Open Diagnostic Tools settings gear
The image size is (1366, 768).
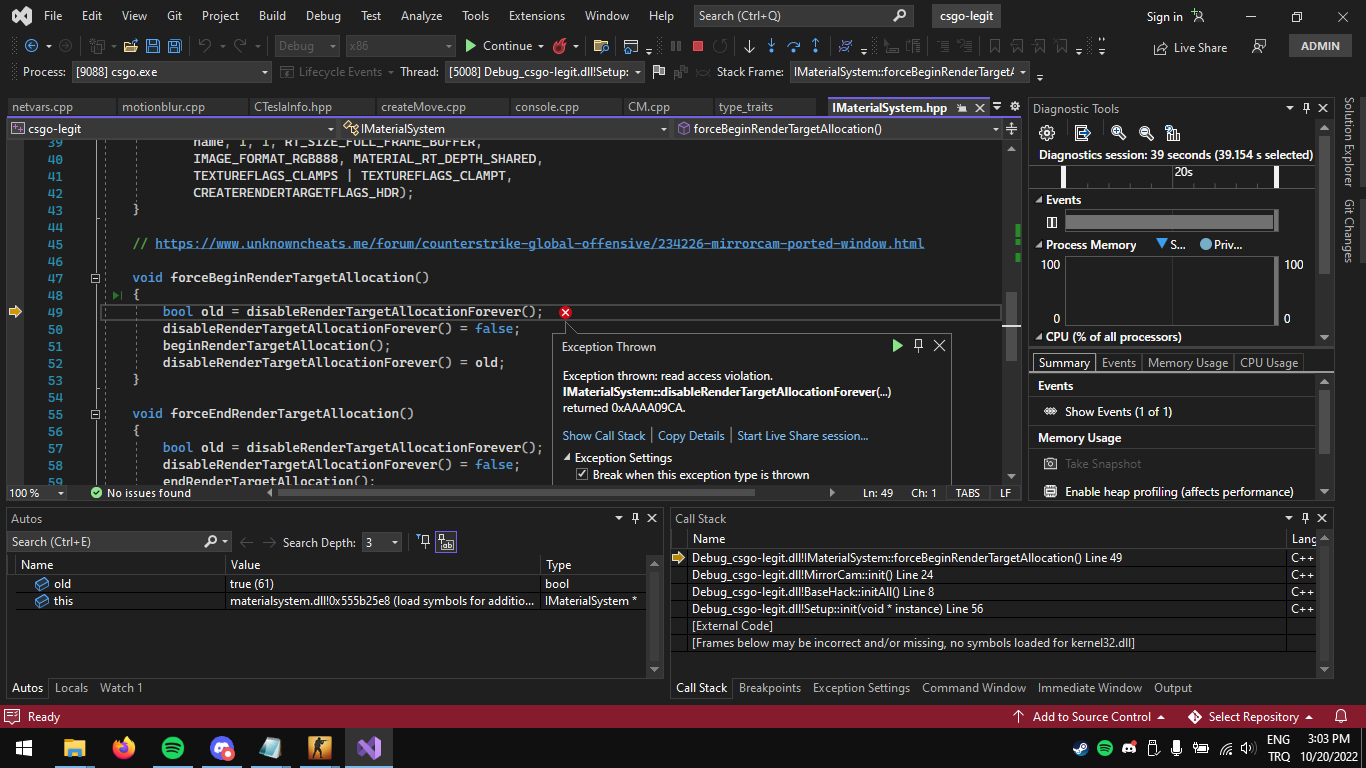pyautogui.click(x=1045, y=131)
